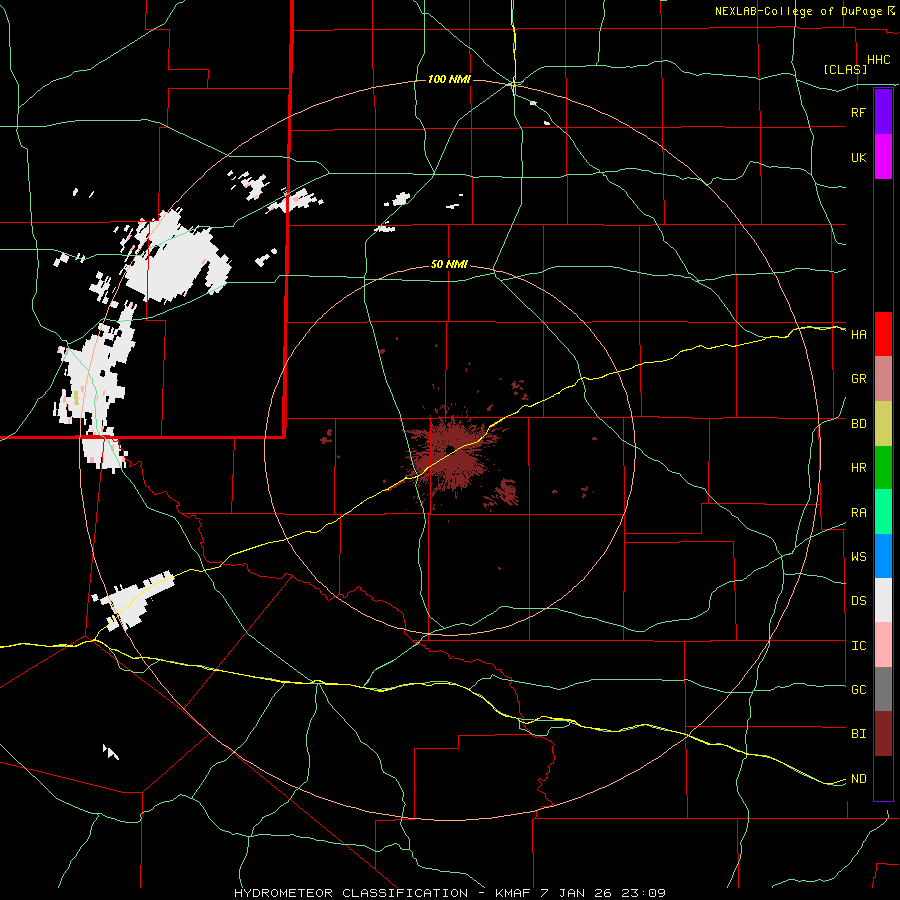This screenshot has height=900, width=900.
Task: Click the RA light green swatch
Action: tap(883, 512)
